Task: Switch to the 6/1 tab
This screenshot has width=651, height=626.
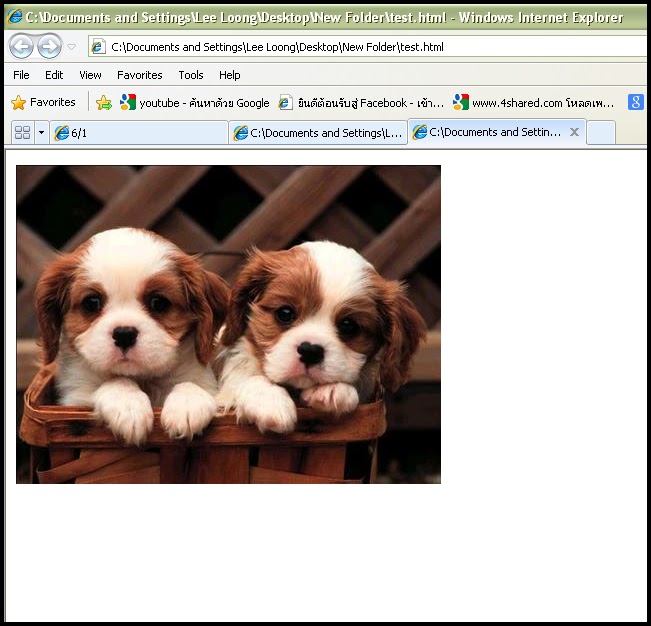Action: [x=139, y=133]
